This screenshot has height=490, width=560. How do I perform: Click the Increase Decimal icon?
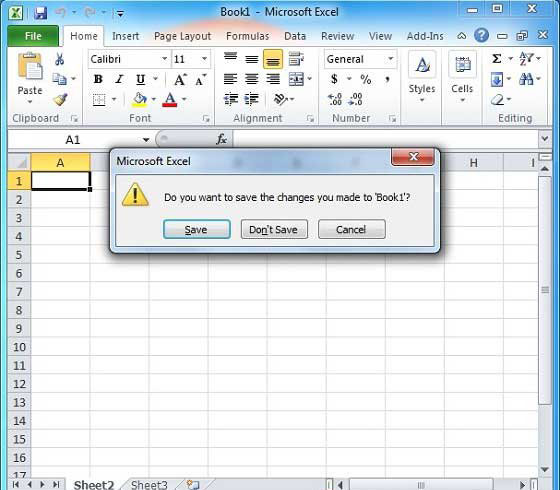pyautogui.click(x=335, y=99)
